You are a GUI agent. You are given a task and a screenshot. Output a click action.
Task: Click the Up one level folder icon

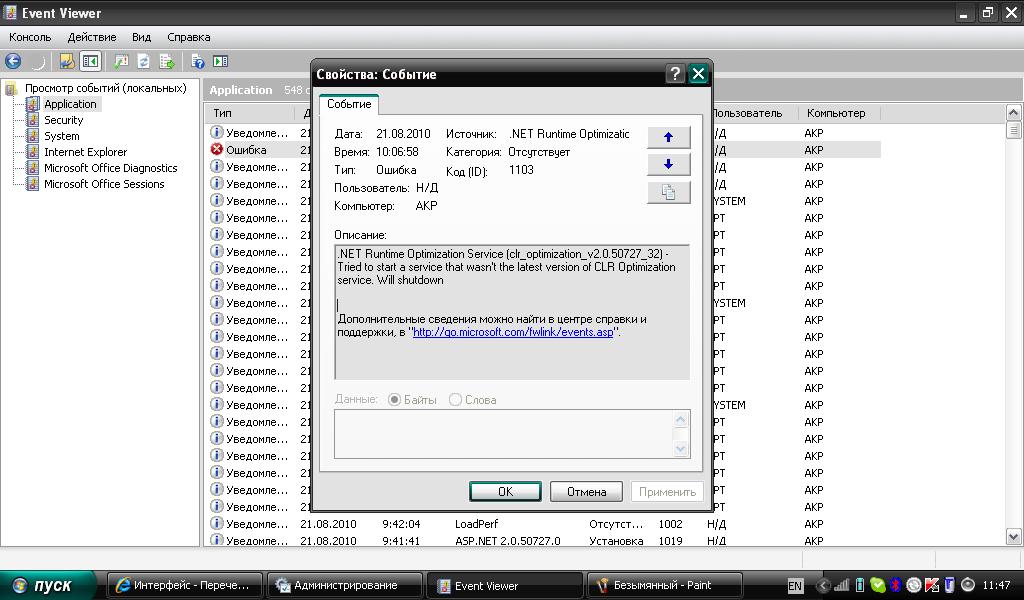(x=67, y=61)
